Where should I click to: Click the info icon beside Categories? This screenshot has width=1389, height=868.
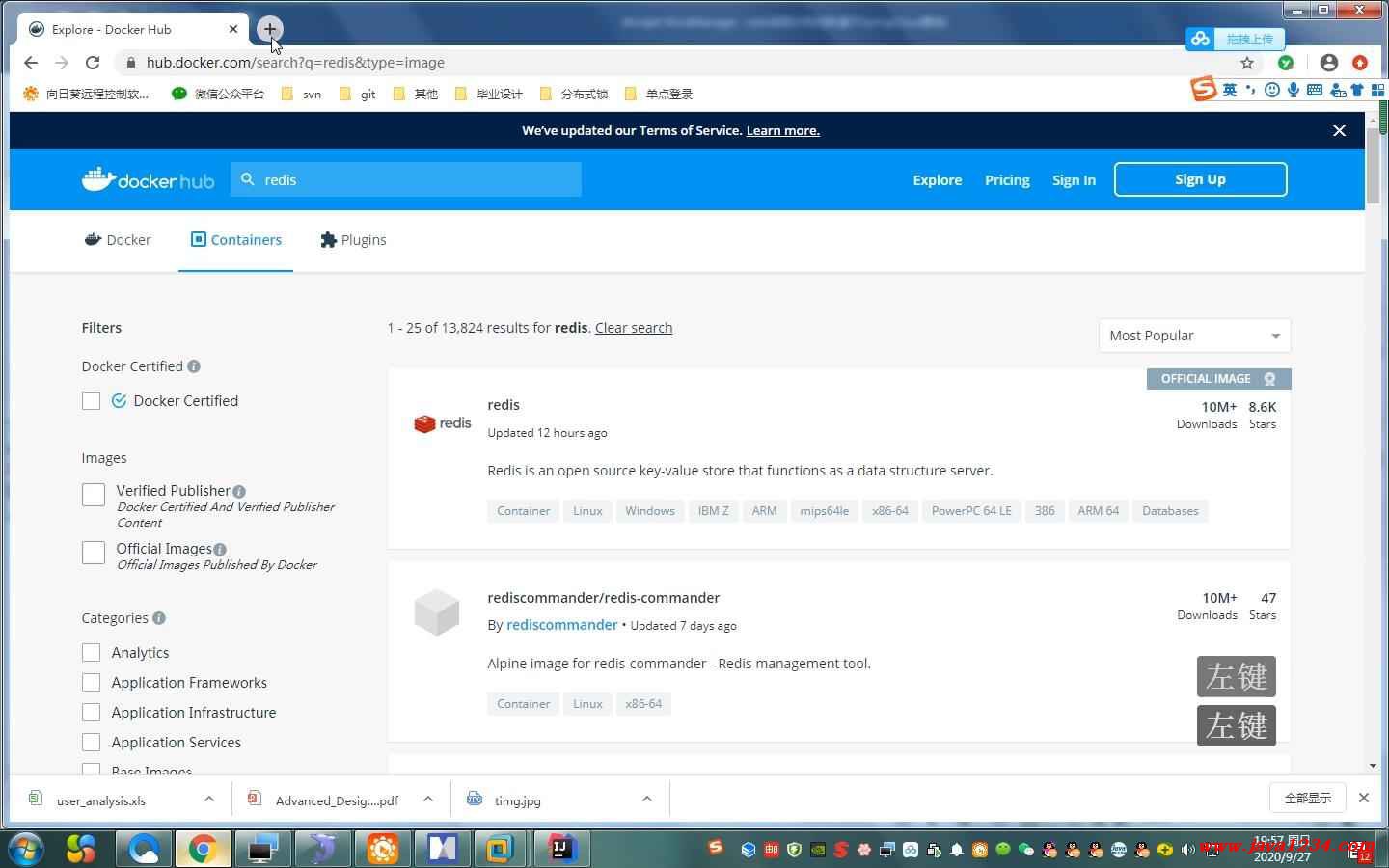(159, 618)
